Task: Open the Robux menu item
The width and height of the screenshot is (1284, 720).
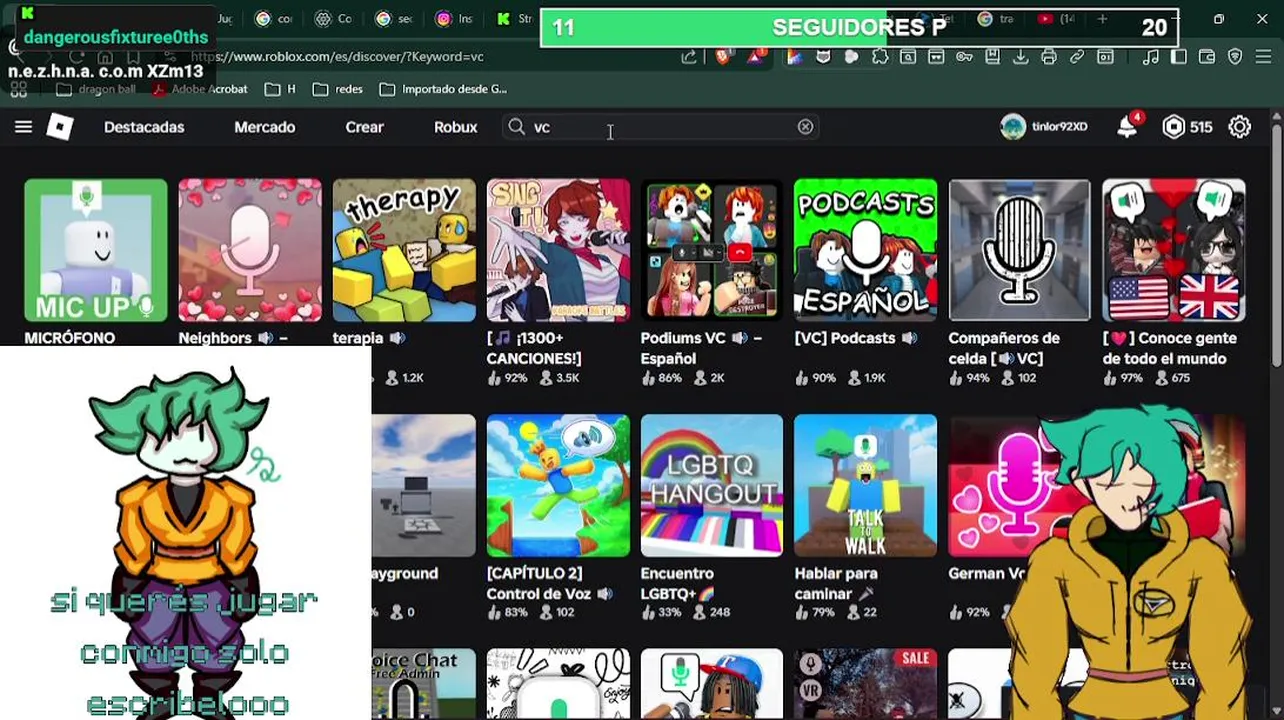Action: pos(455,127)
